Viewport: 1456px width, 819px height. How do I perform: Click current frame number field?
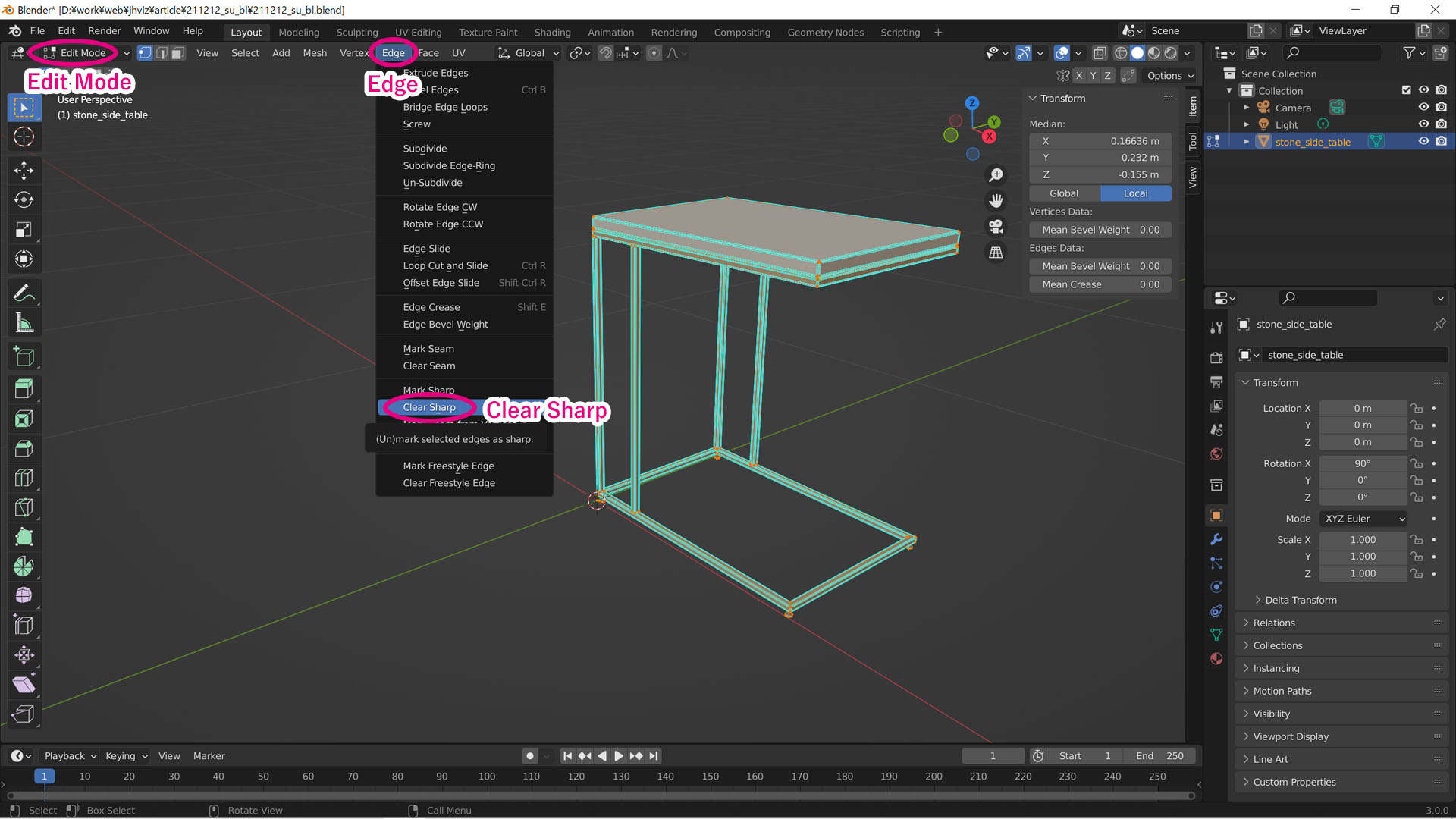coord(993,756)
